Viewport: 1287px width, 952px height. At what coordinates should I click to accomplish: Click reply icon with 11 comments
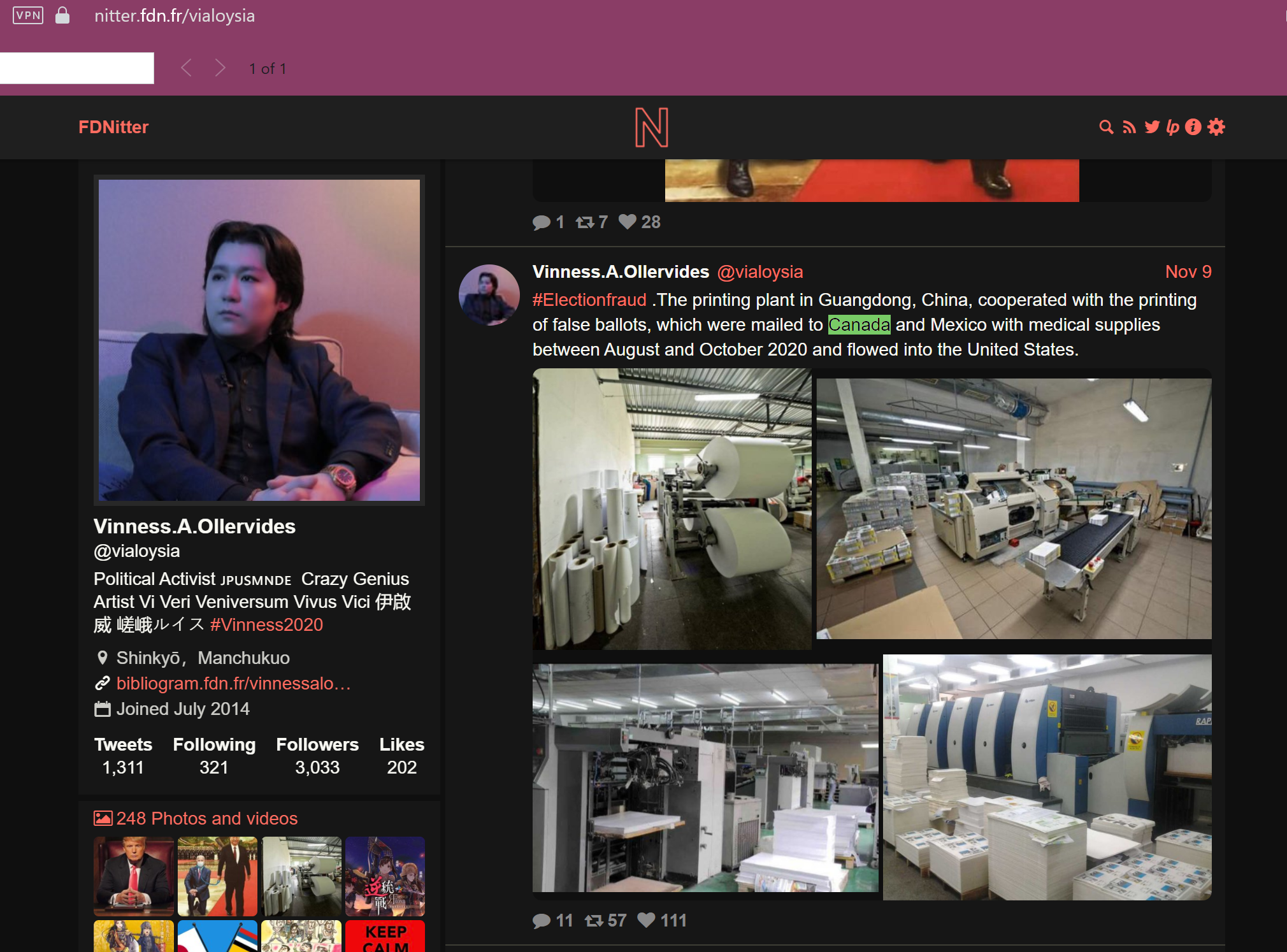pos(542,921)
